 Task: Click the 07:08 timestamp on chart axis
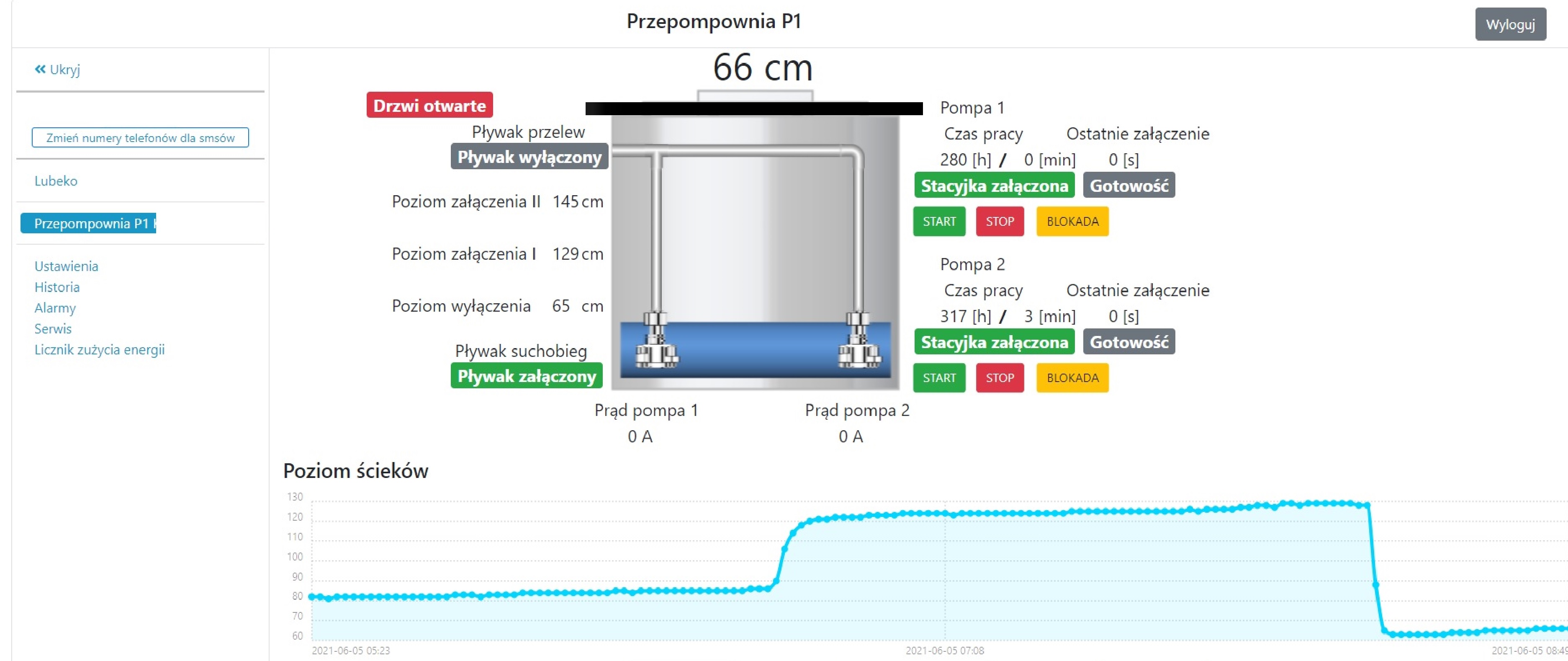945,651
